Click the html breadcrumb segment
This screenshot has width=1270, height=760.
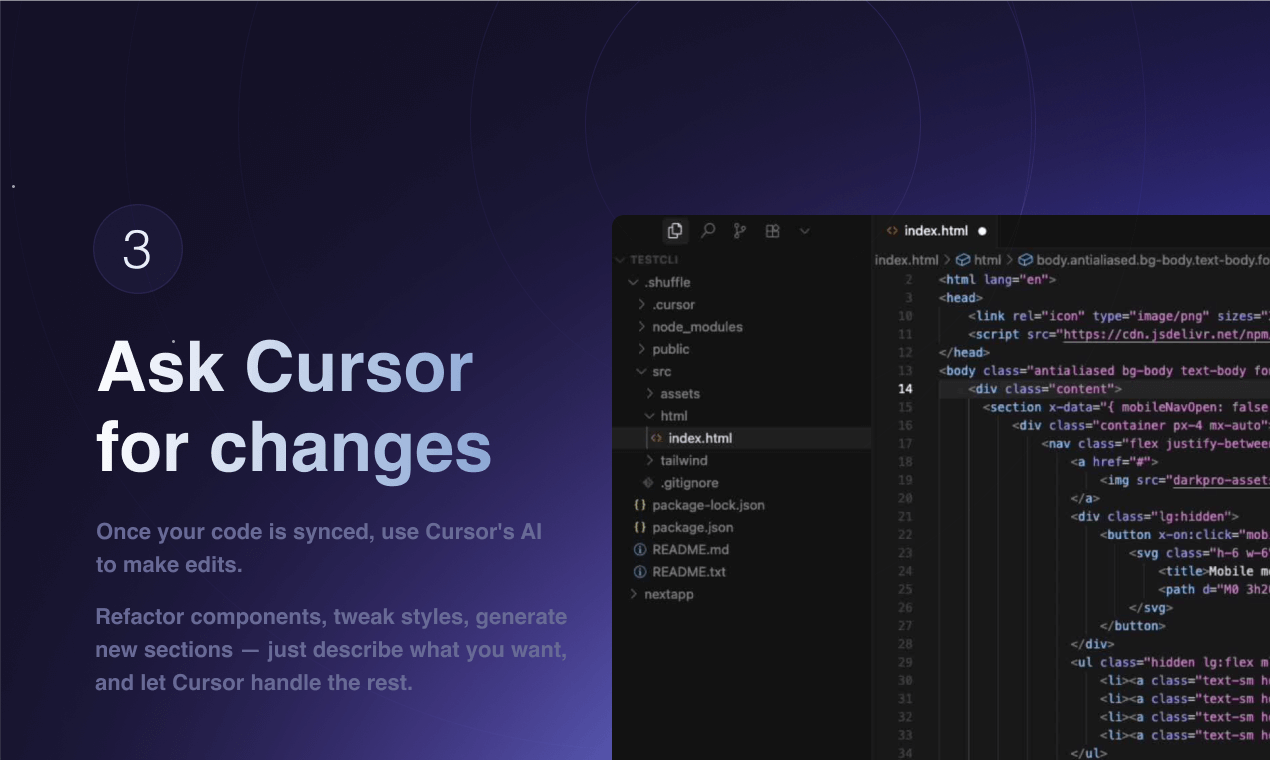pyautogui.click(x=987, y=260)
